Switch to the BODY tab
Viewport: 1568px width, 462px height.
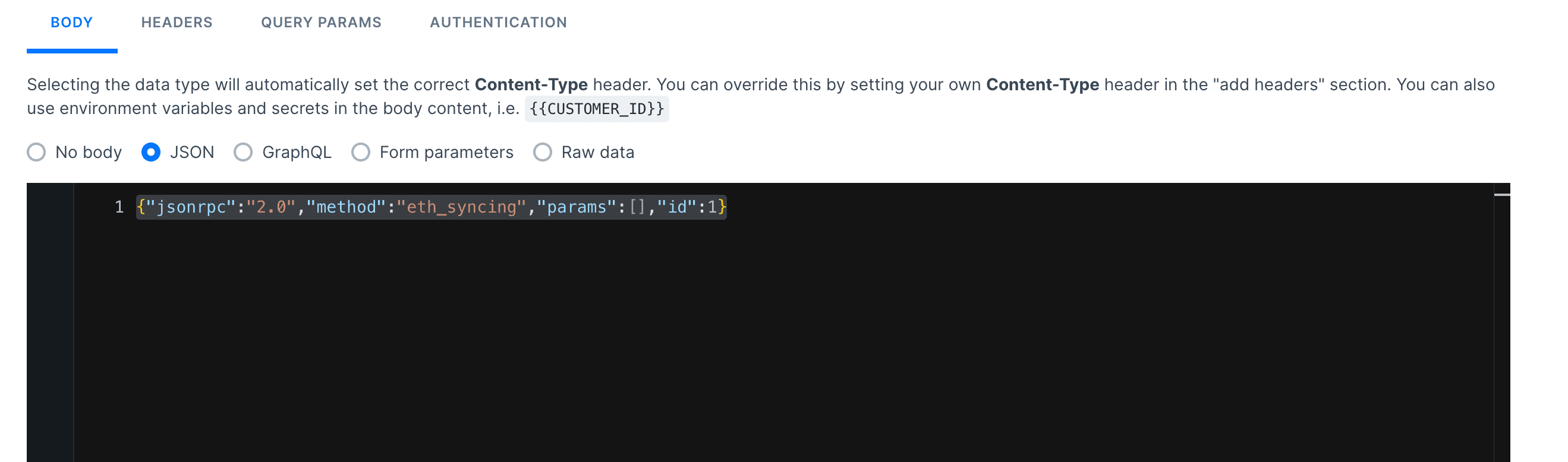[x=72, y=23]
